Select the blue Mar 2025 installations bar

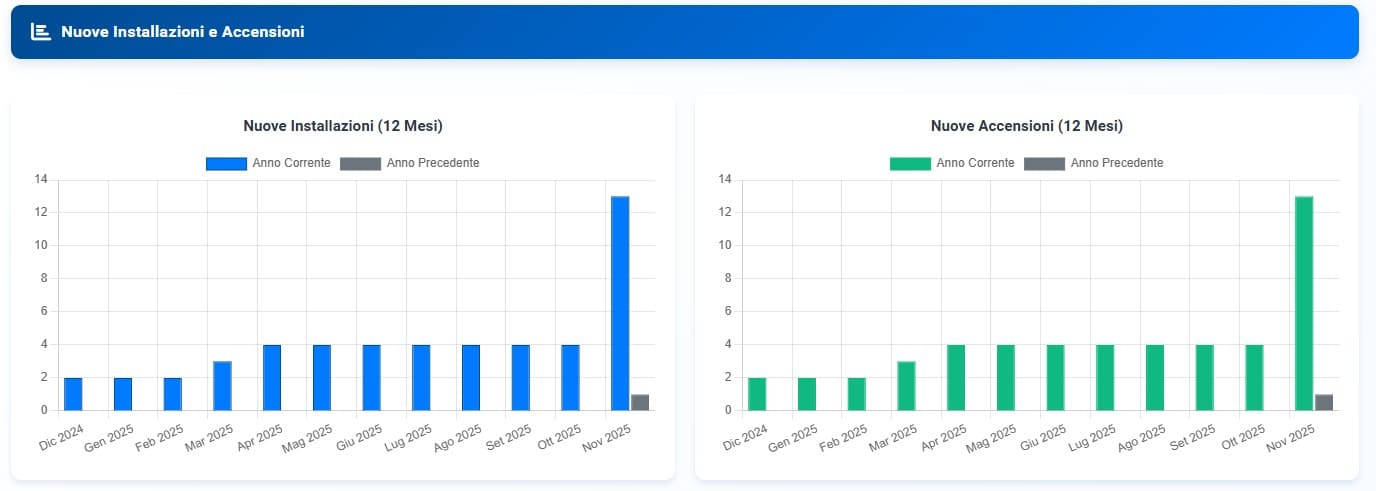(222, 386)
